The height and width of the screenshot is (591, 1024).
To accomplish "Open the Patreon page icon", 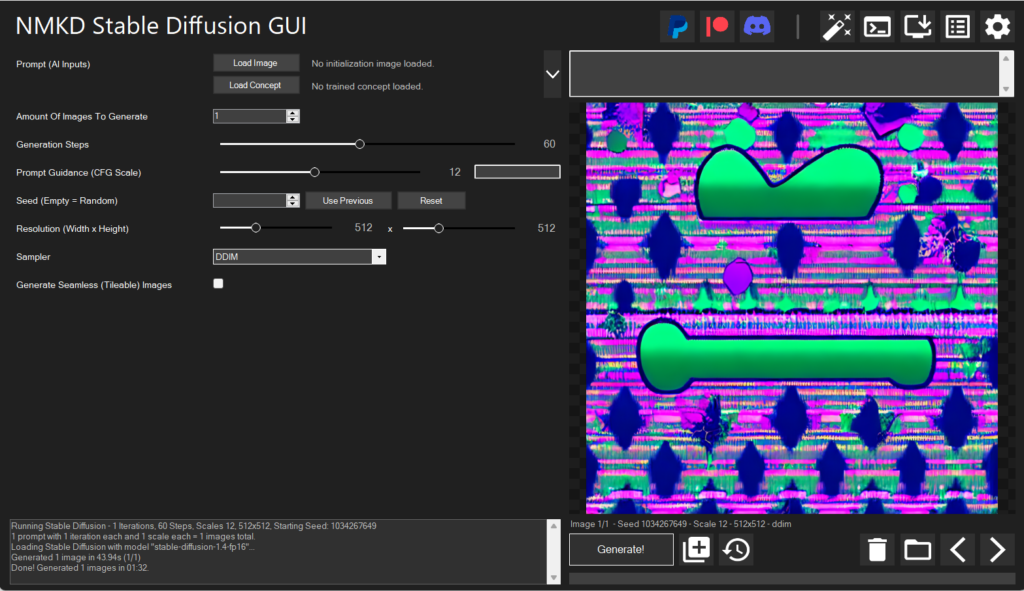I will pos(717,27).
